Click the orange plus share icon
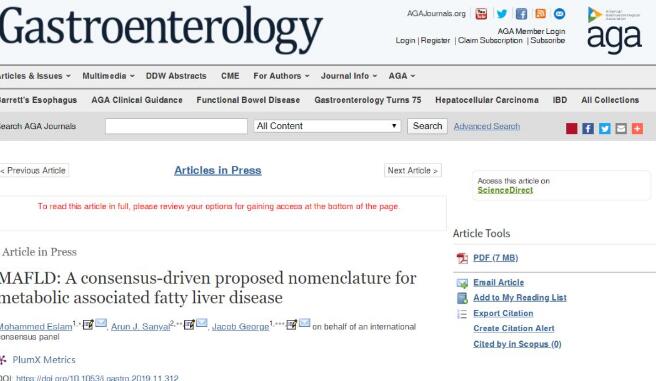Image resolution: width=656 pixels, height=381 pixels. coord(637,128)
